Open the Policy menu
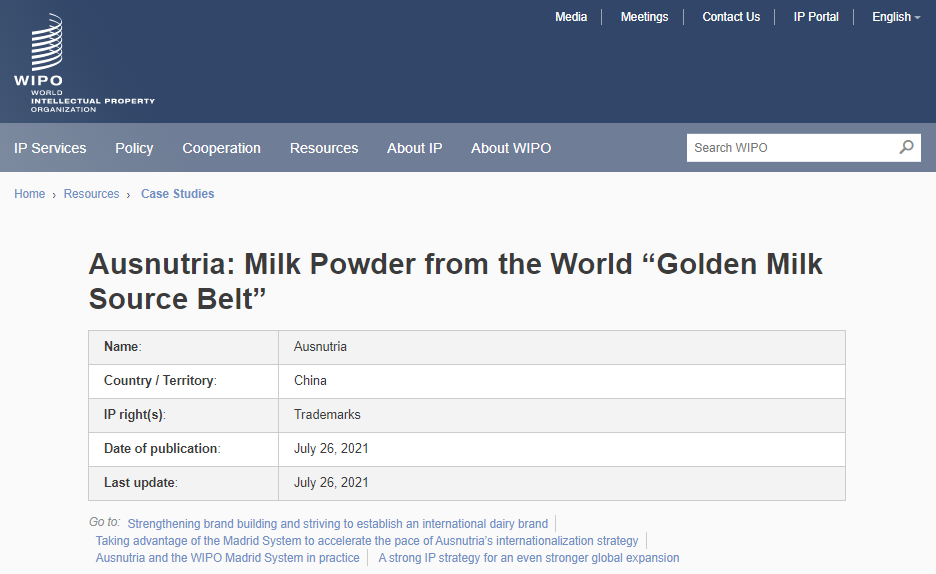 pyautogui.click(x=134, y=148)
